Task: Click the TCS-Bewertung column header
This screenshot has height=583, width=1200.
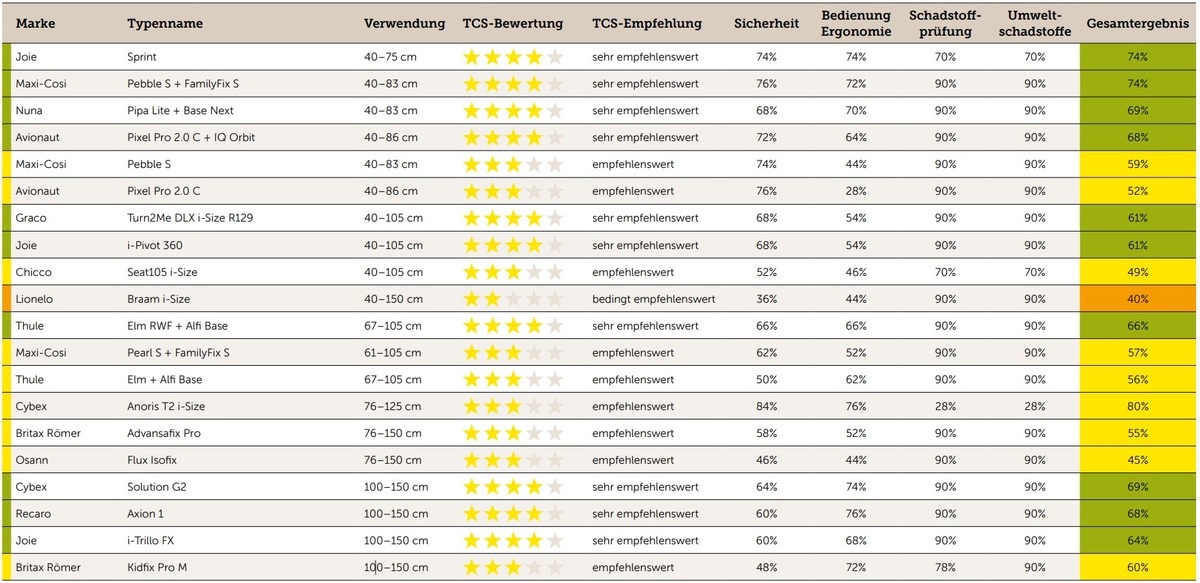Action: [512, 23]
